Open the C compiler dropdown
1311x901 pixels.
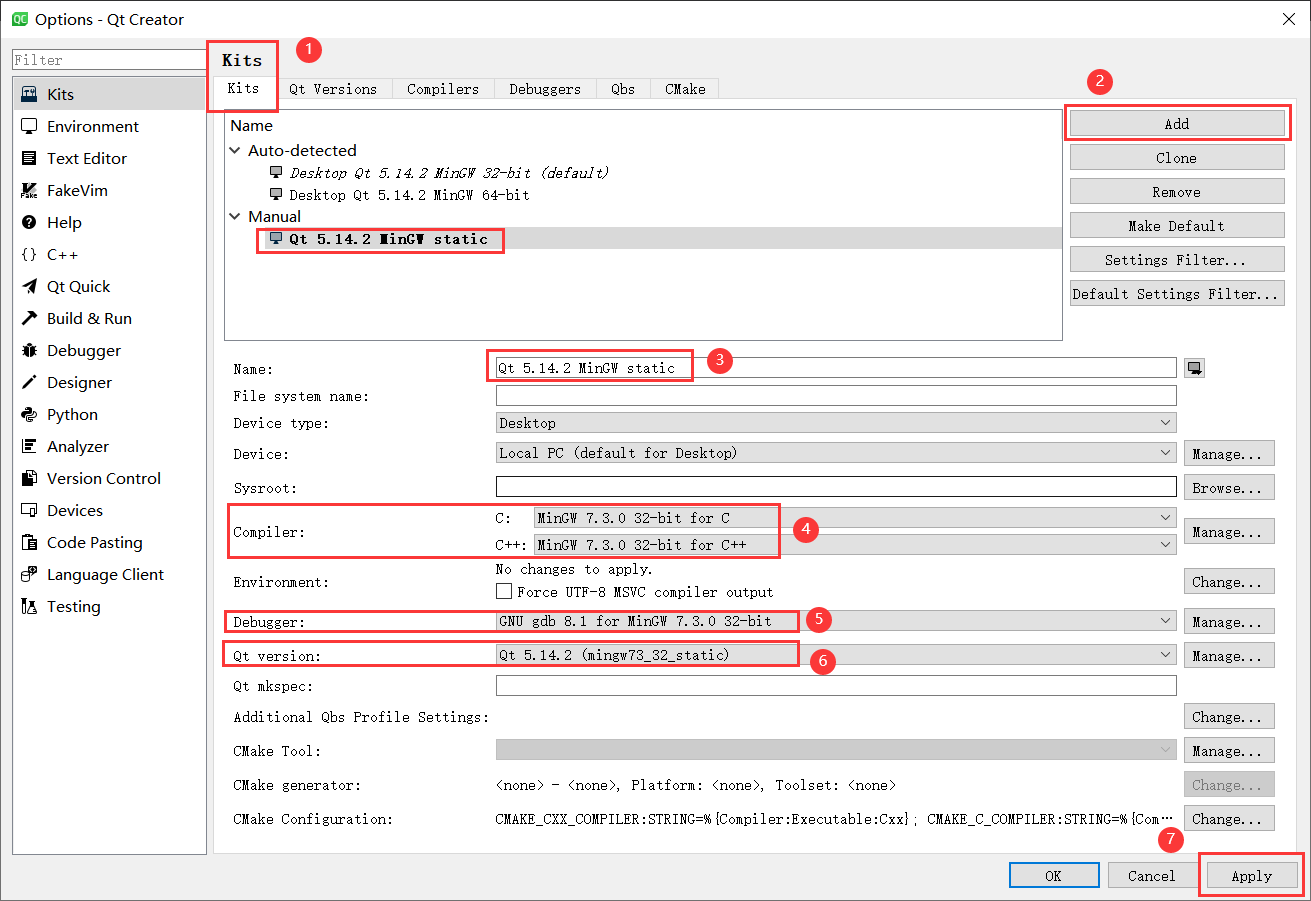click(x=1164, y=518)
